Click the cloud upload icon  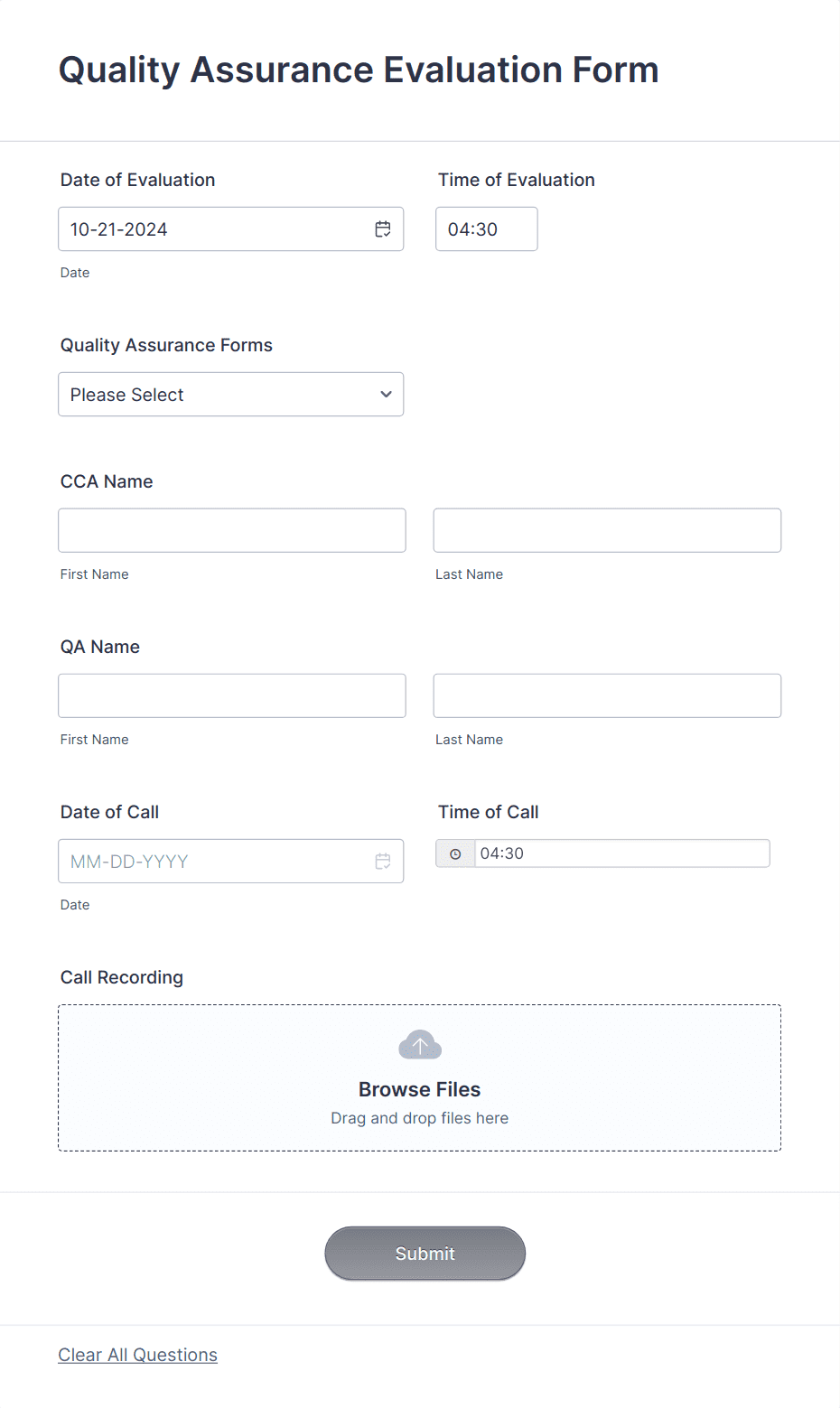(x=420, y=1045)
